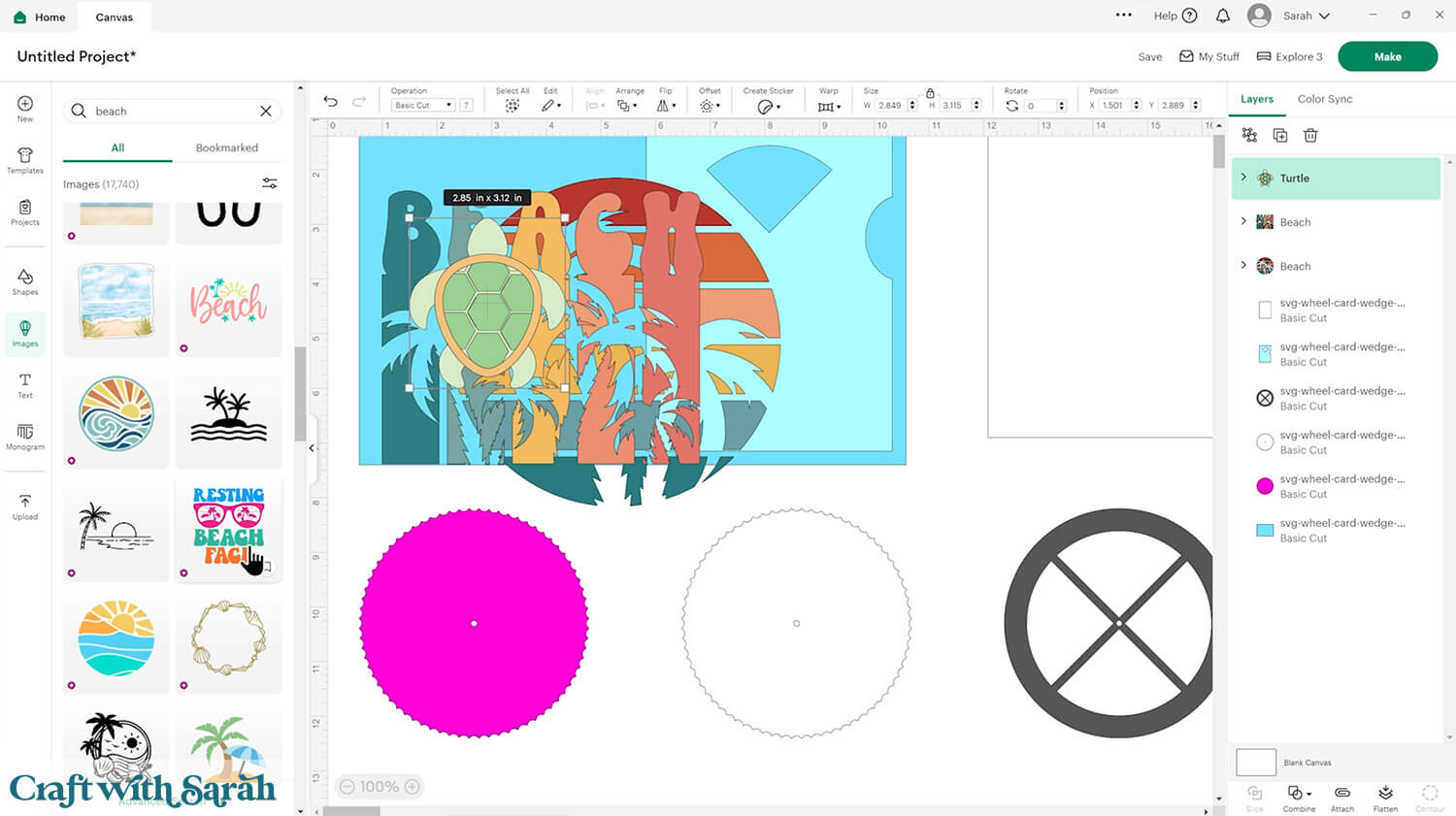
Task: Duplicate layer using the duplicate icon
Action: point(1280,136)
